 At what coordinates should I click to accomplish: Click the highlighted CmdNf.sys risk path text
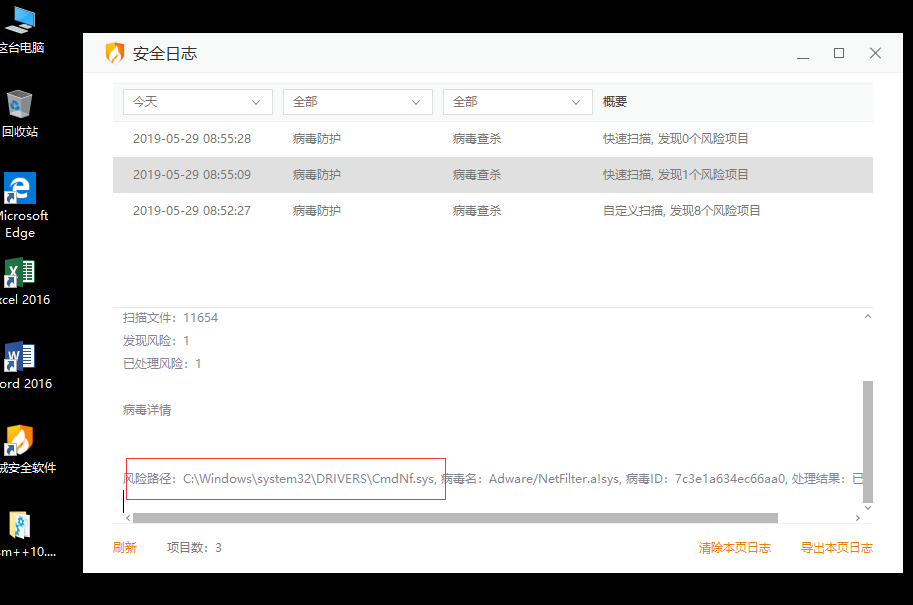click(283, 478)
